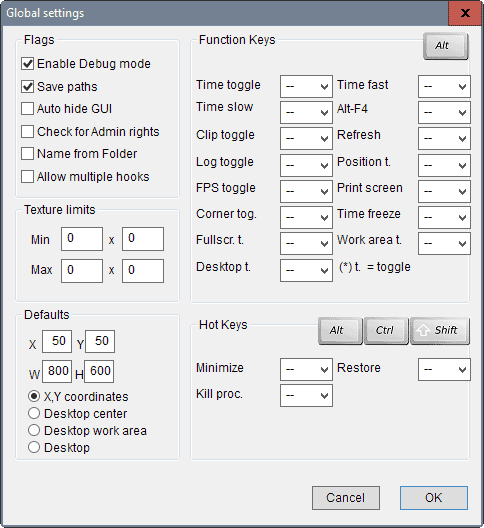
Task: Open the Time toggle key dropdown
Action: (x=306, y=87)
